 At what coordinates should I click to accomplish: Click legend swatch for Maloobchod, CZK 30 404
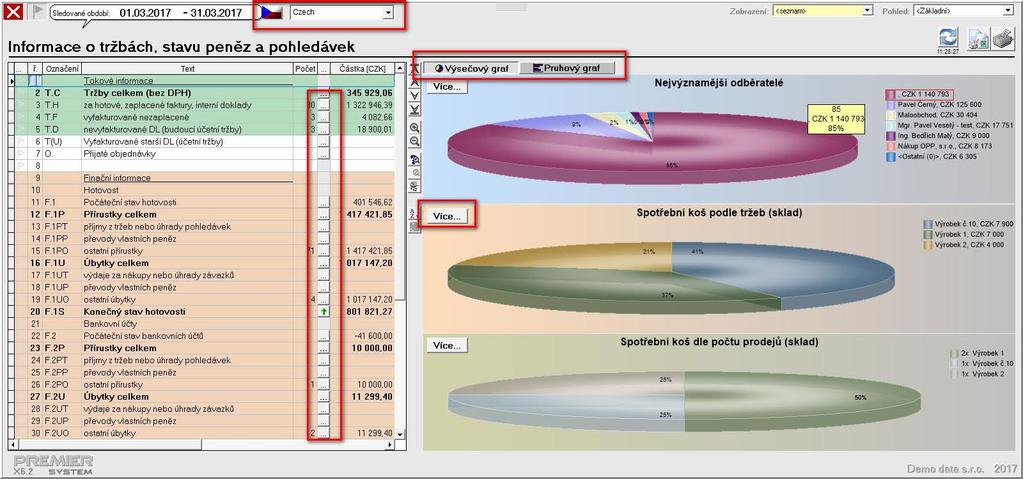click(890, 115)
